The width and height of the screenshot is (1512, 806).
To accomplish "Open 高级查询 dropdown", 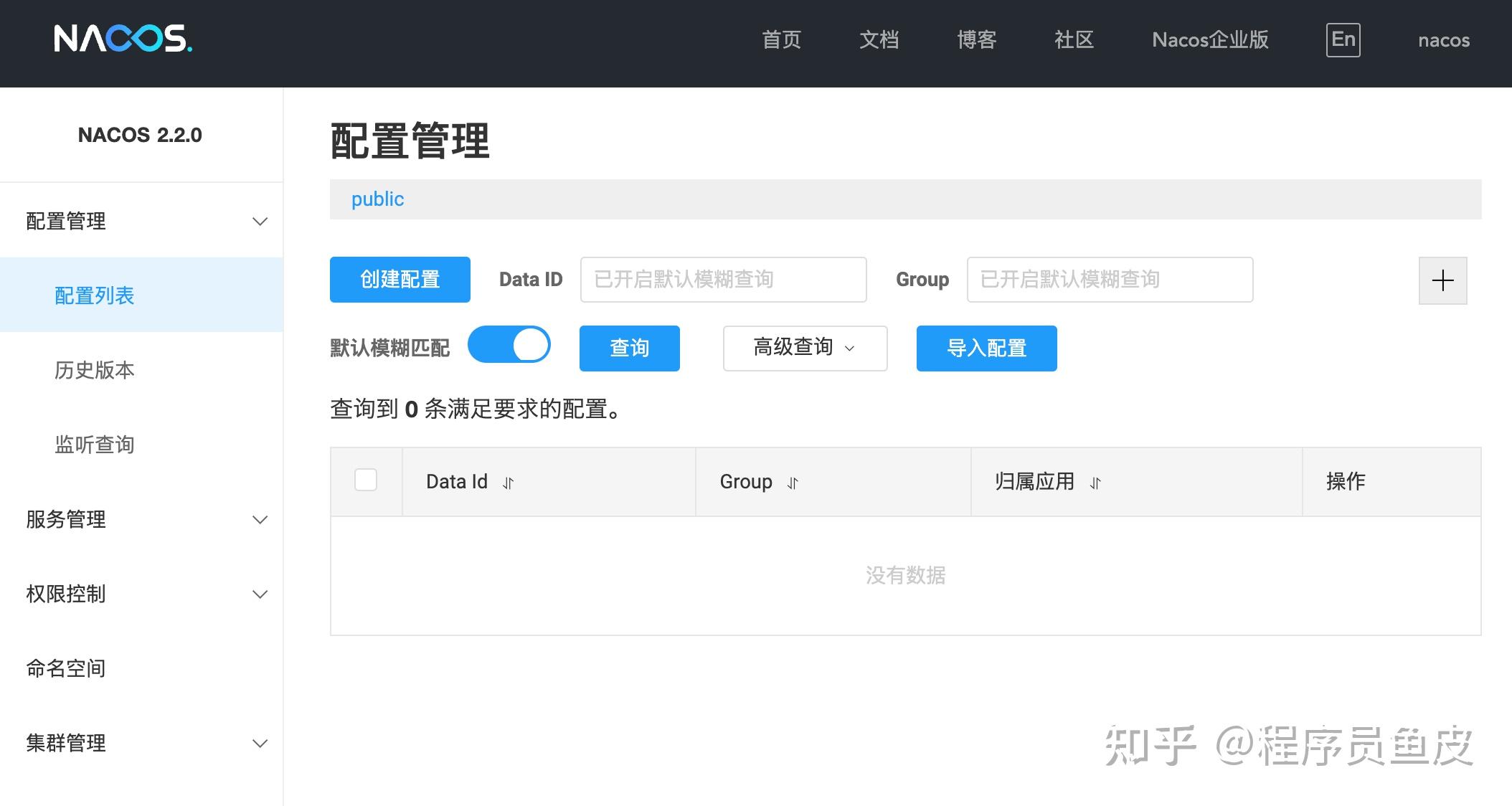I will [805, 348].
